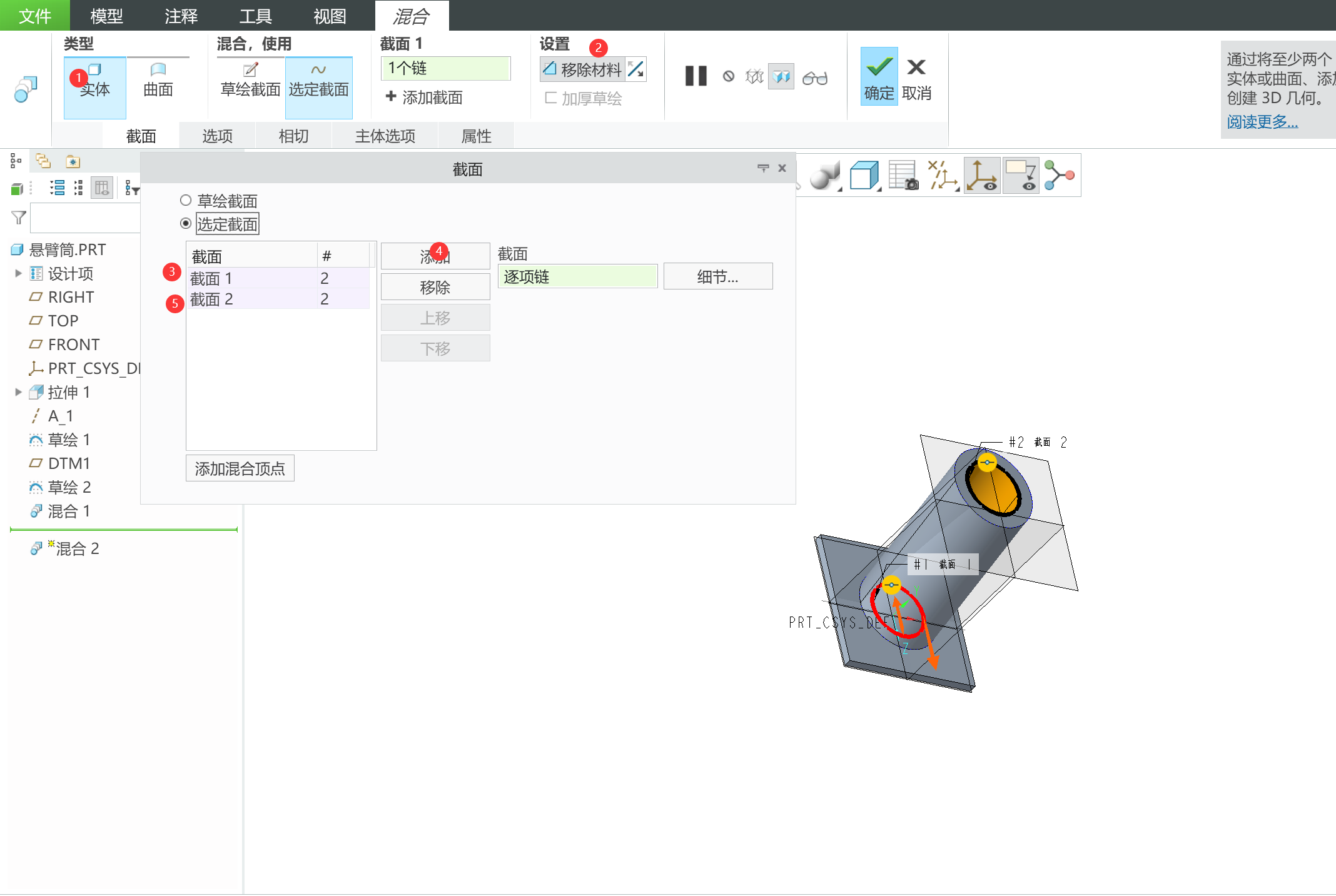Open the 文件 menu

[34, 16]
